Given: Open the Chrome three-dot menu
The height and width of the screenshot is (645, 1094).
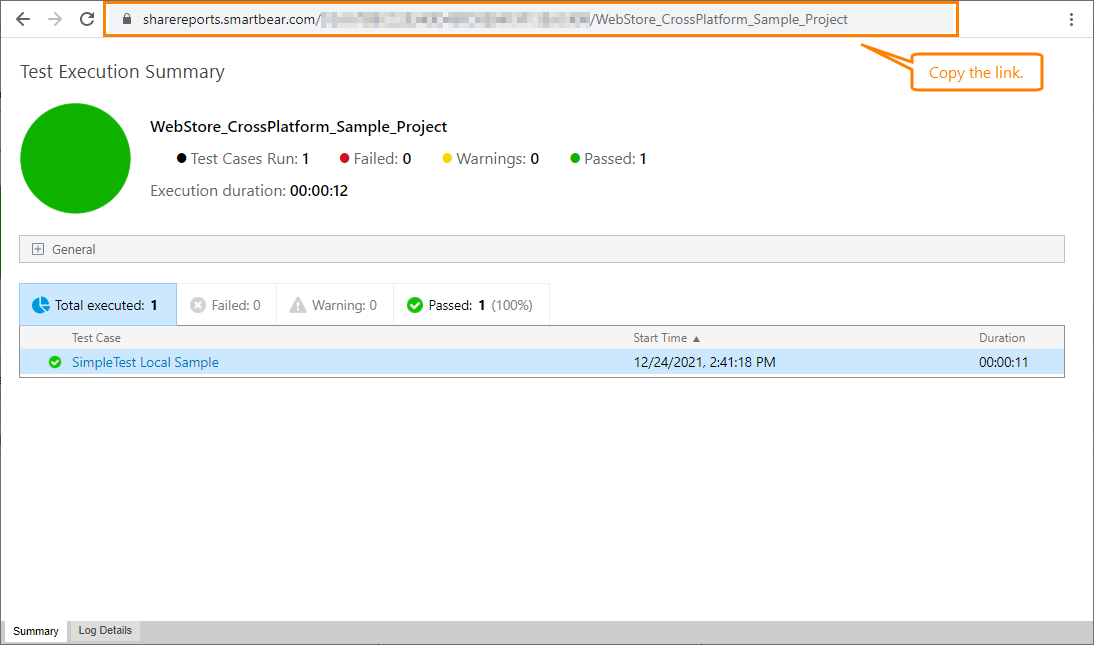Looking at the screenshot, I should click(1073, 18).
